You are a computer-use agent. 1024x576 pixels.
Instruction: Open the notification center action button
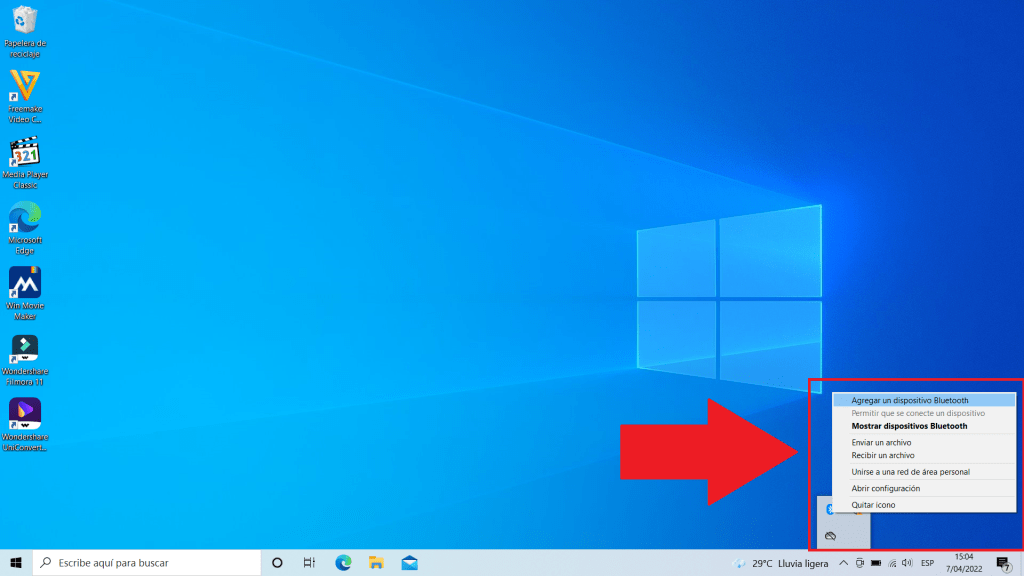[x=1003, y=563]
